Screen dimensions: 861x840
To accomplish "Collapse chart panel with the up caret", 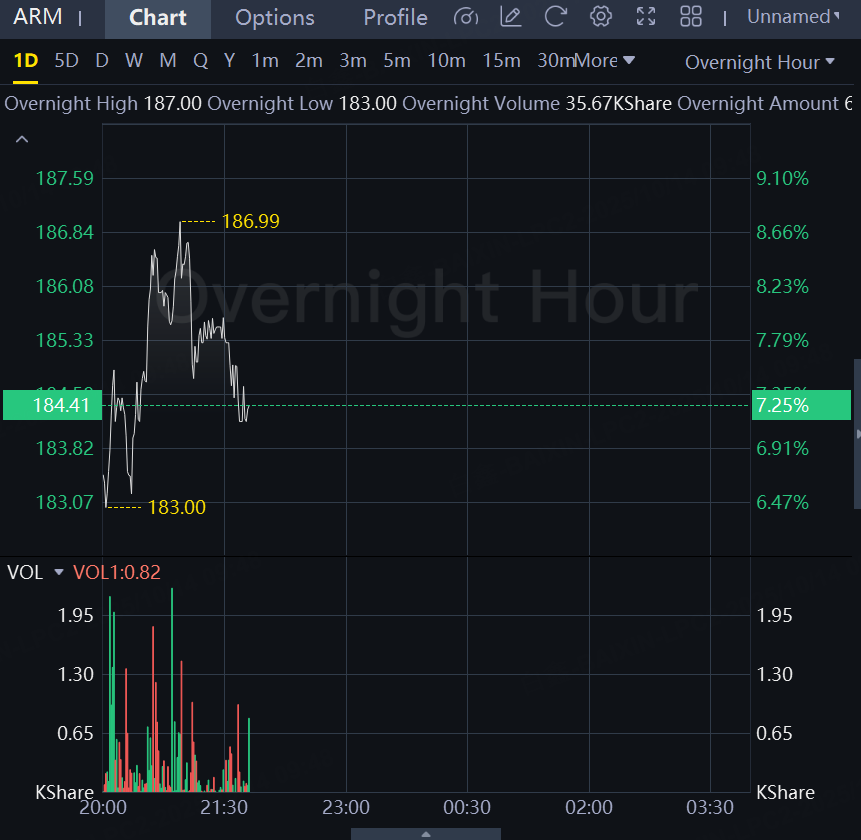I will pyautogui.click(x=21, y=140).
